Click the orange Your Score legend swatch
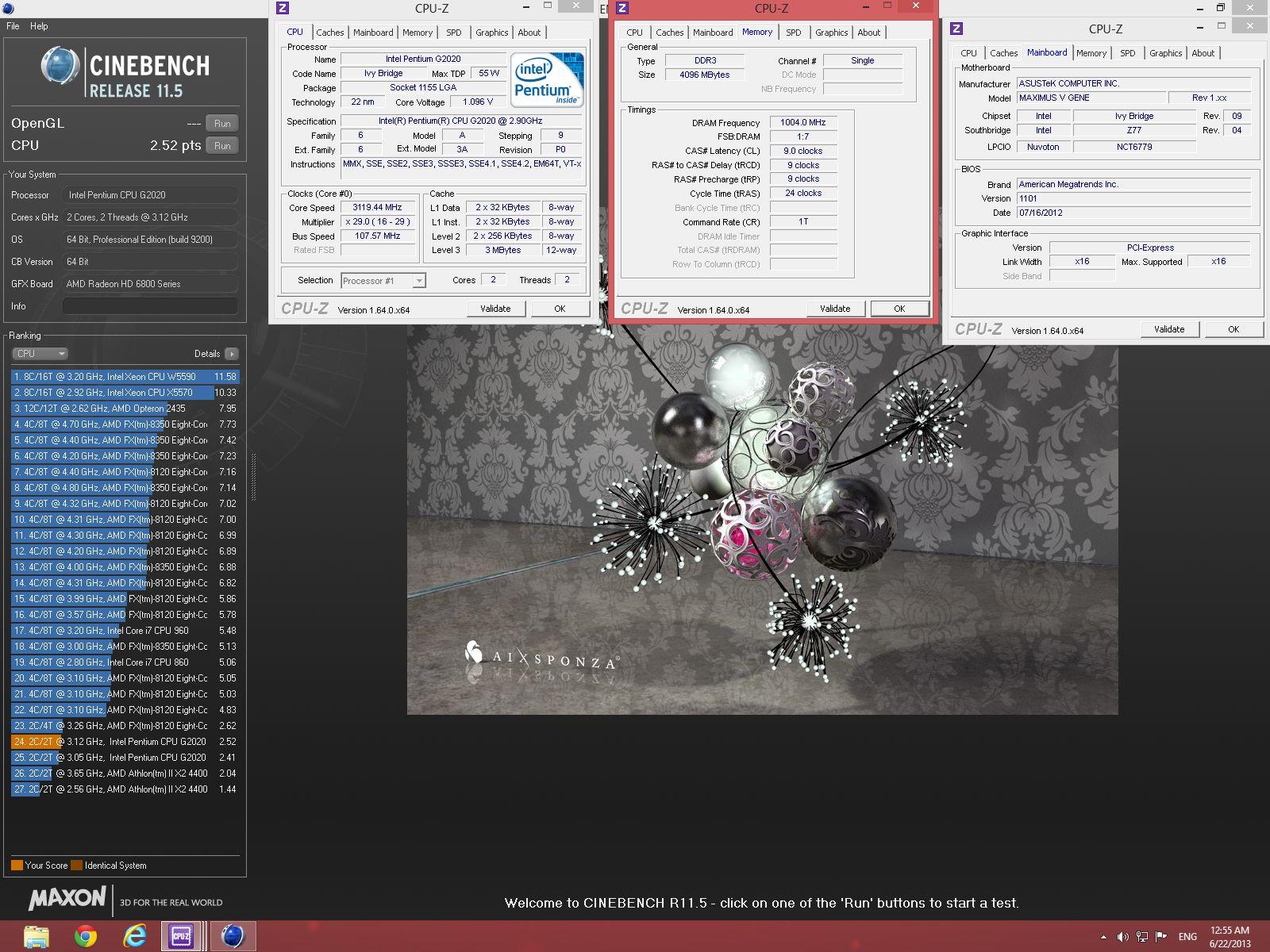Screen dimensions: 1270x952 pyautogui.click(x=17, y=866)
